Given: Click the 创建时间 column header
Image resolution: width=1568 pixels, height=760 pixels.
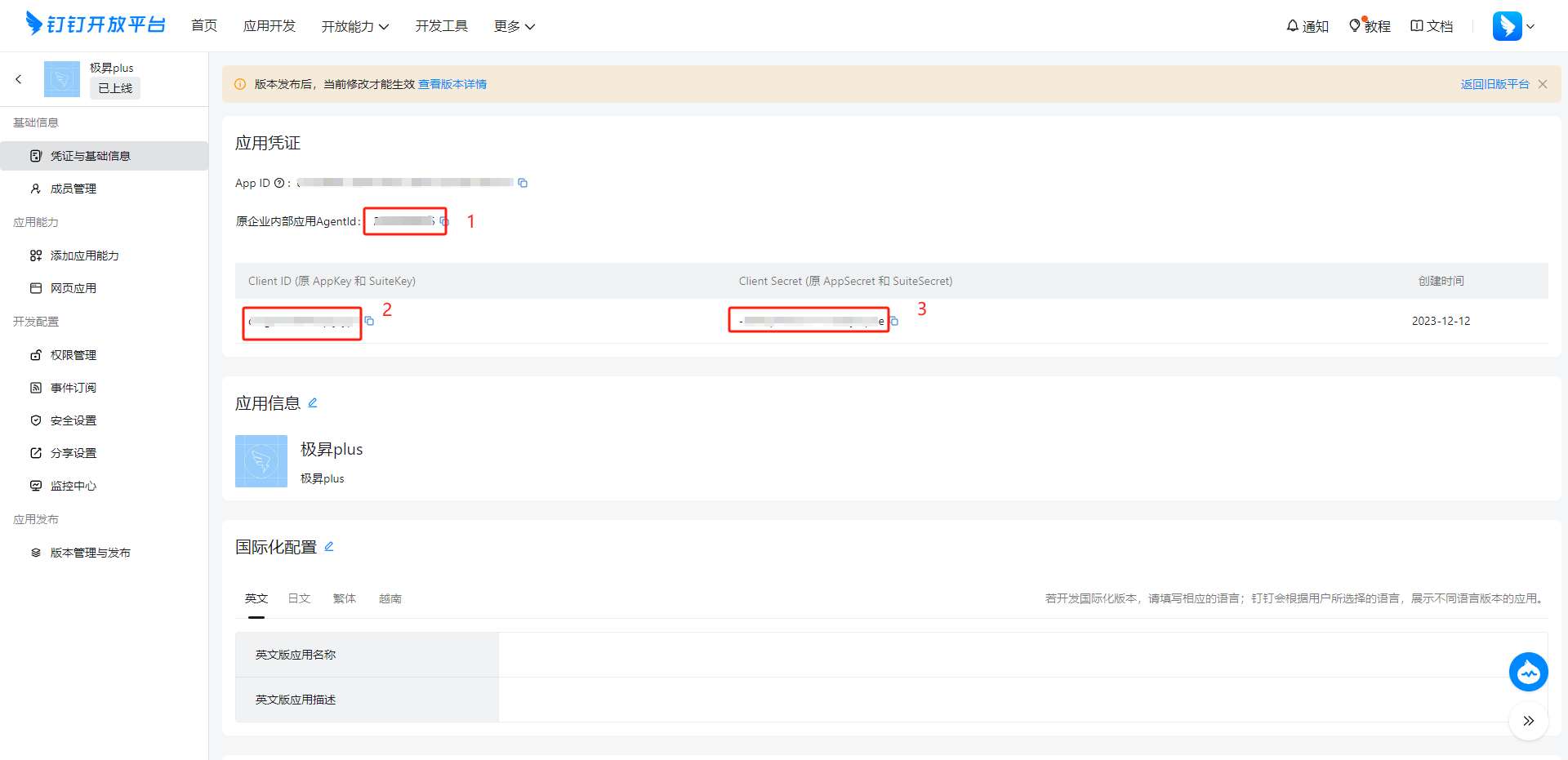Looking at the screenshot, I should pyautogui.click(x=1441, y=281).
